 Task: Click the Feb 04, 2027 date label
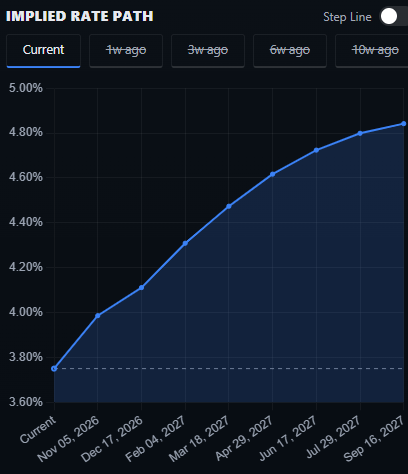(155, 439)
